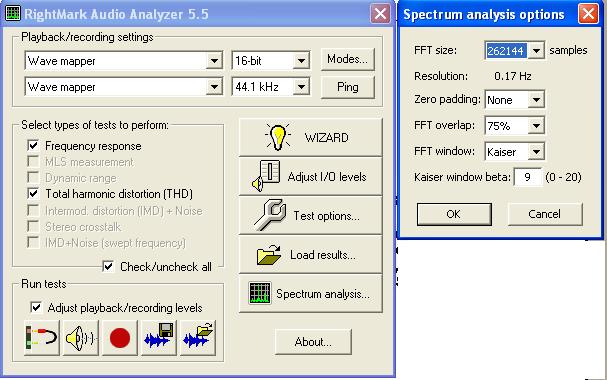
Task: Launch the WIZARD lightbulb button
Action: (310, 137)
